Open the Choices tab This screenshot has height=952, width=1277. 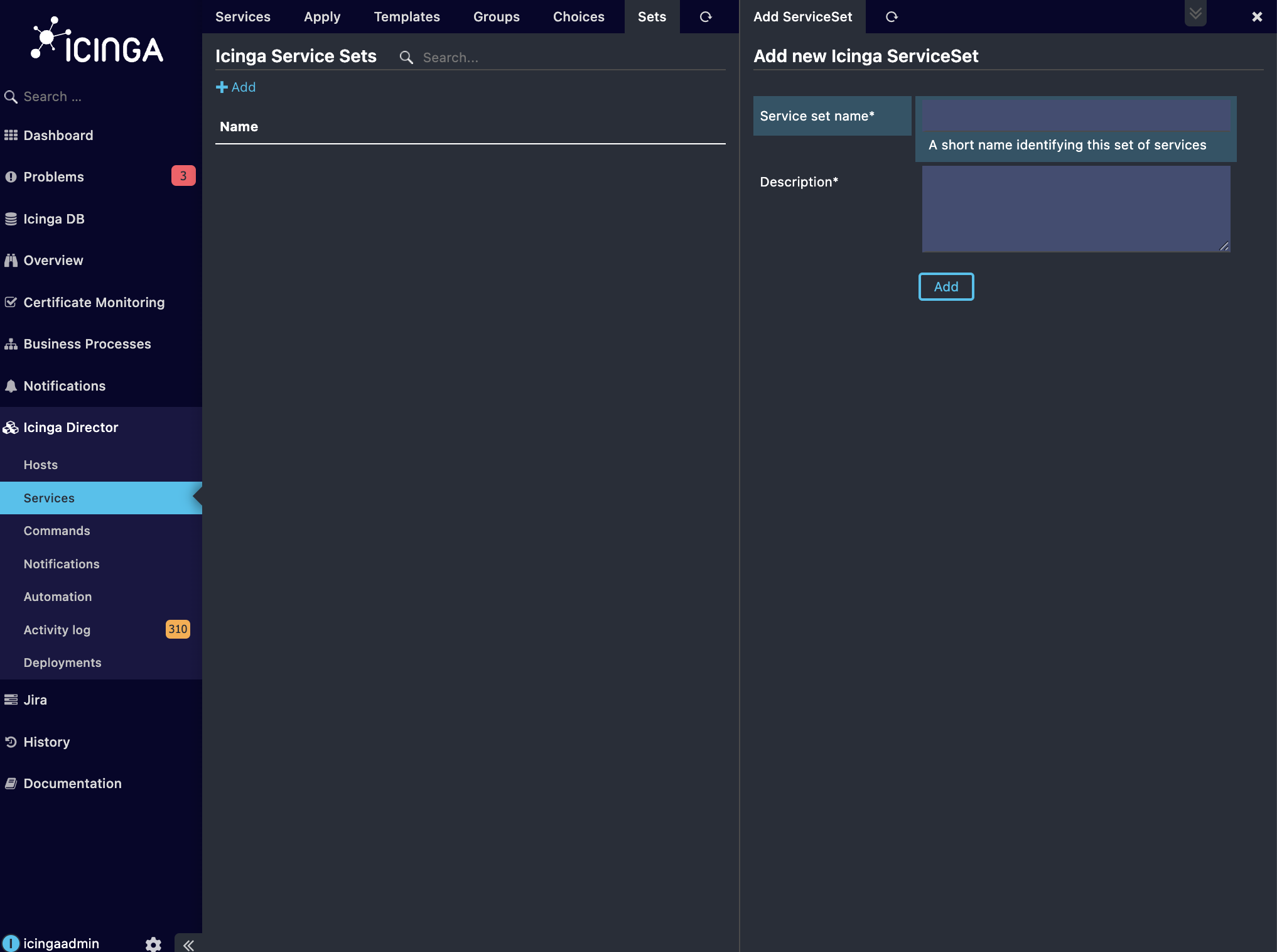click(579, 17)
